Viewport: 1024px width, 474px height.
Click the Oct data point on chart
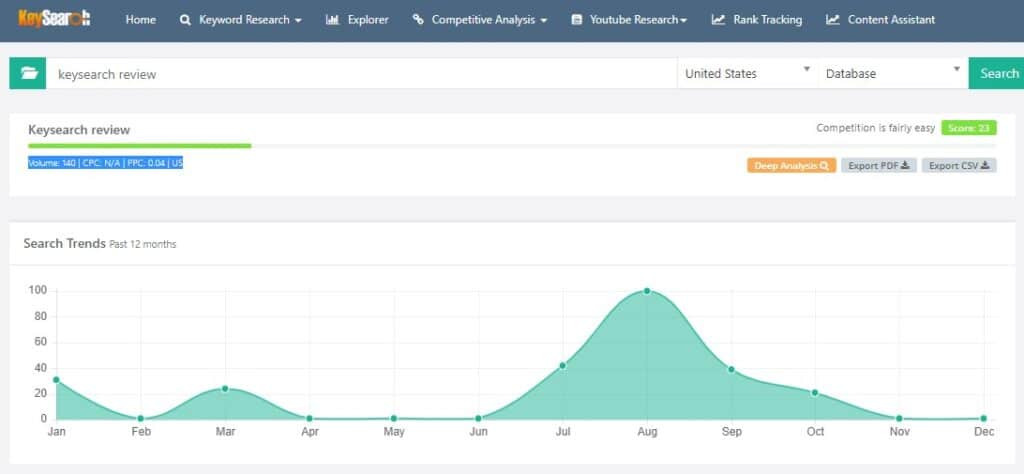(x=814, y=393)
